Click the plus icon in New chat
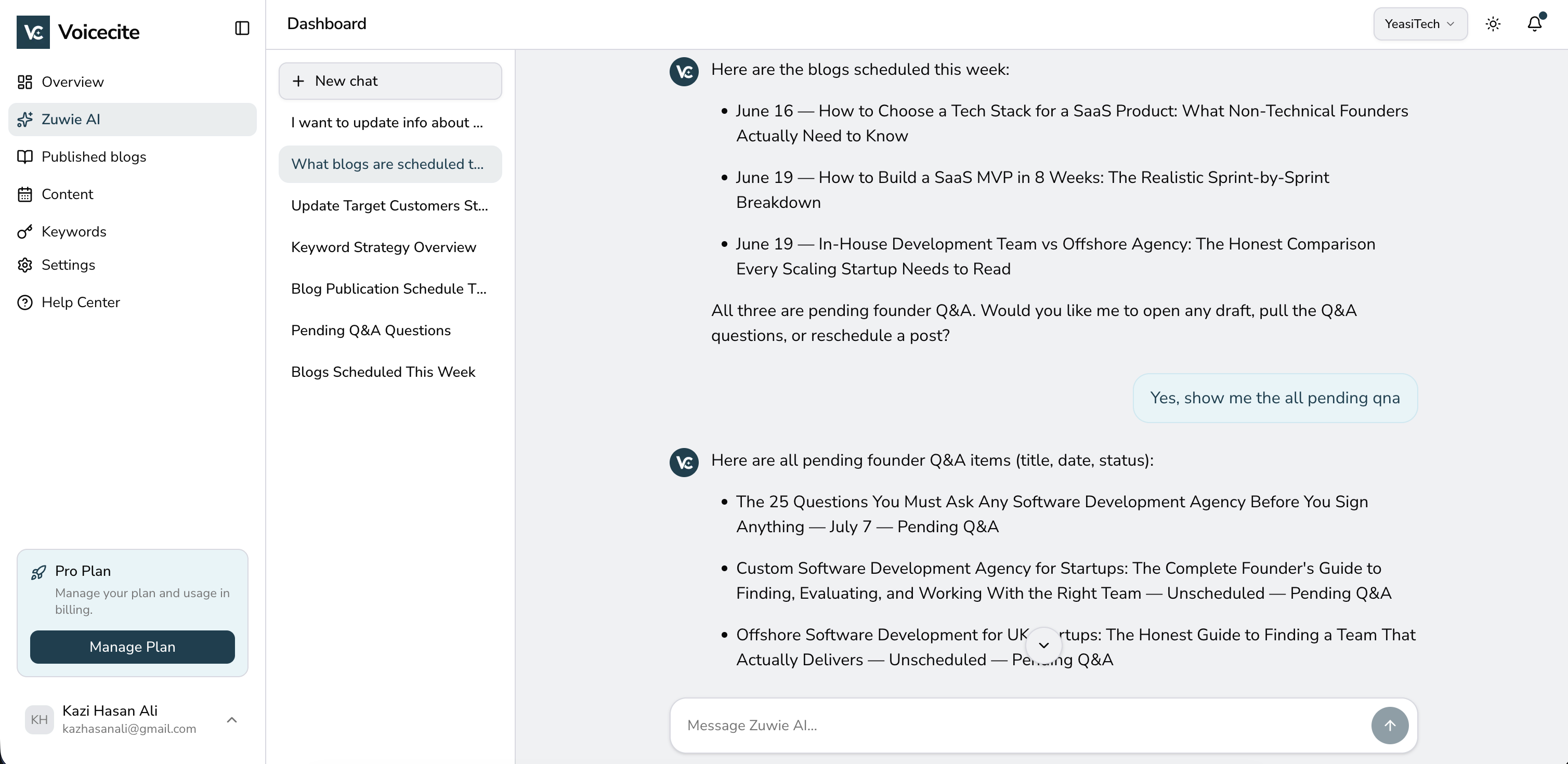 (298, 81)
